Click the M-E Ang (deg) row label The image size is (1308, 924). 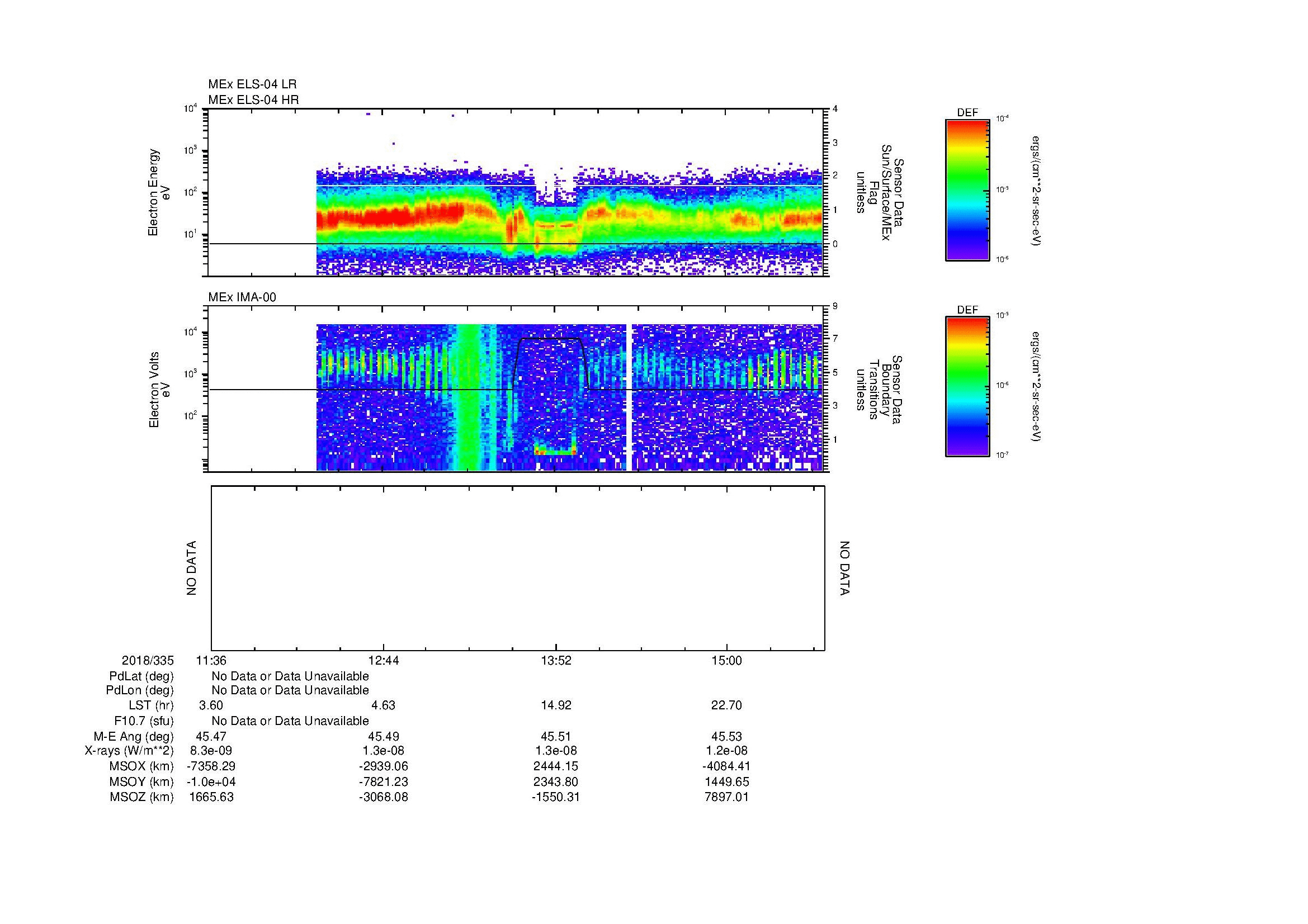tap(133, 736)
